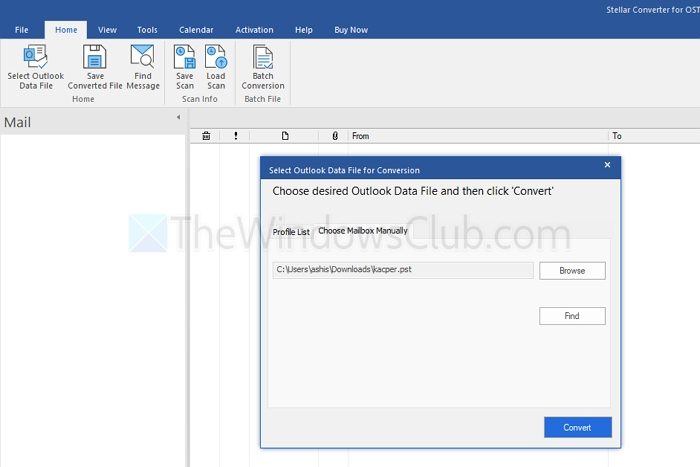This screenshot has width=700, height=467.
Task: Open the Help ribbon tab
Action: (x=304, y=30)
